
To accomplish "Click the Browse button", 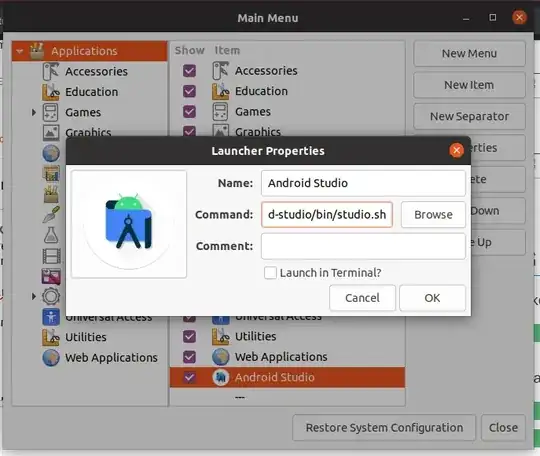I will [x=433, y=215].
